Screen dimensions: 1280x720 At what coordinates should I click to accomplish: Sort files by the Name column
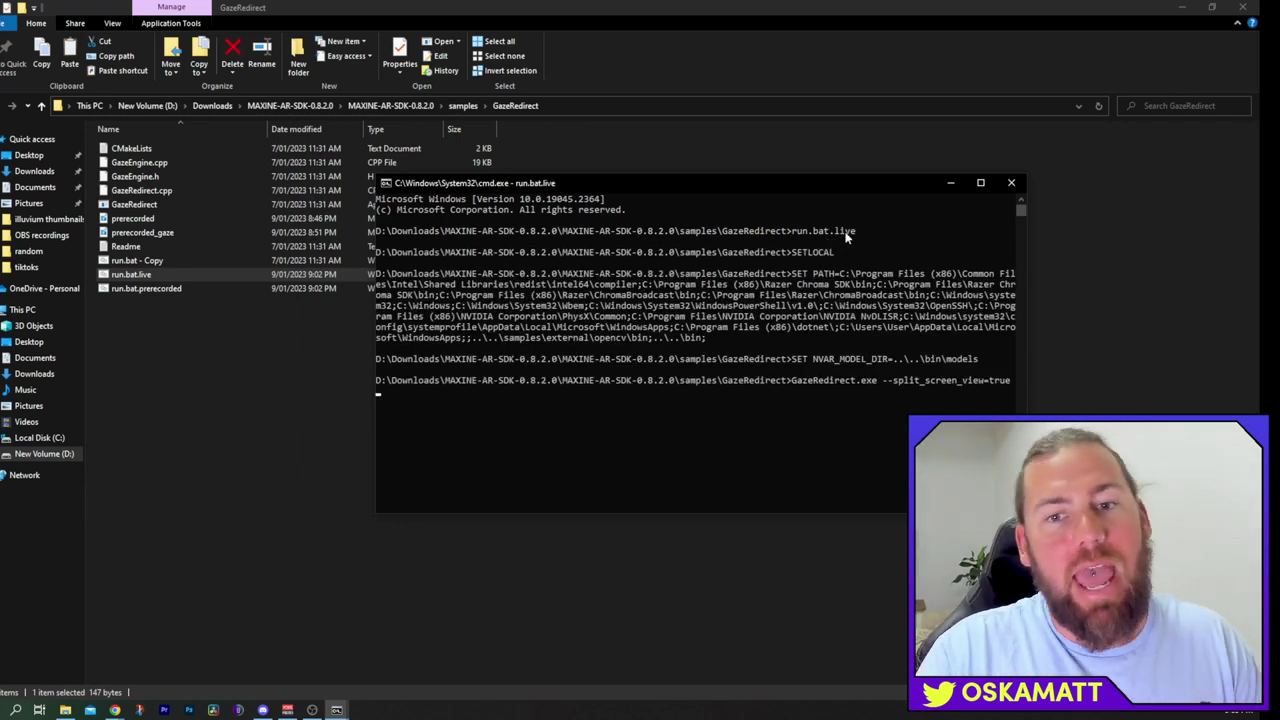click(x=108, y=129)
